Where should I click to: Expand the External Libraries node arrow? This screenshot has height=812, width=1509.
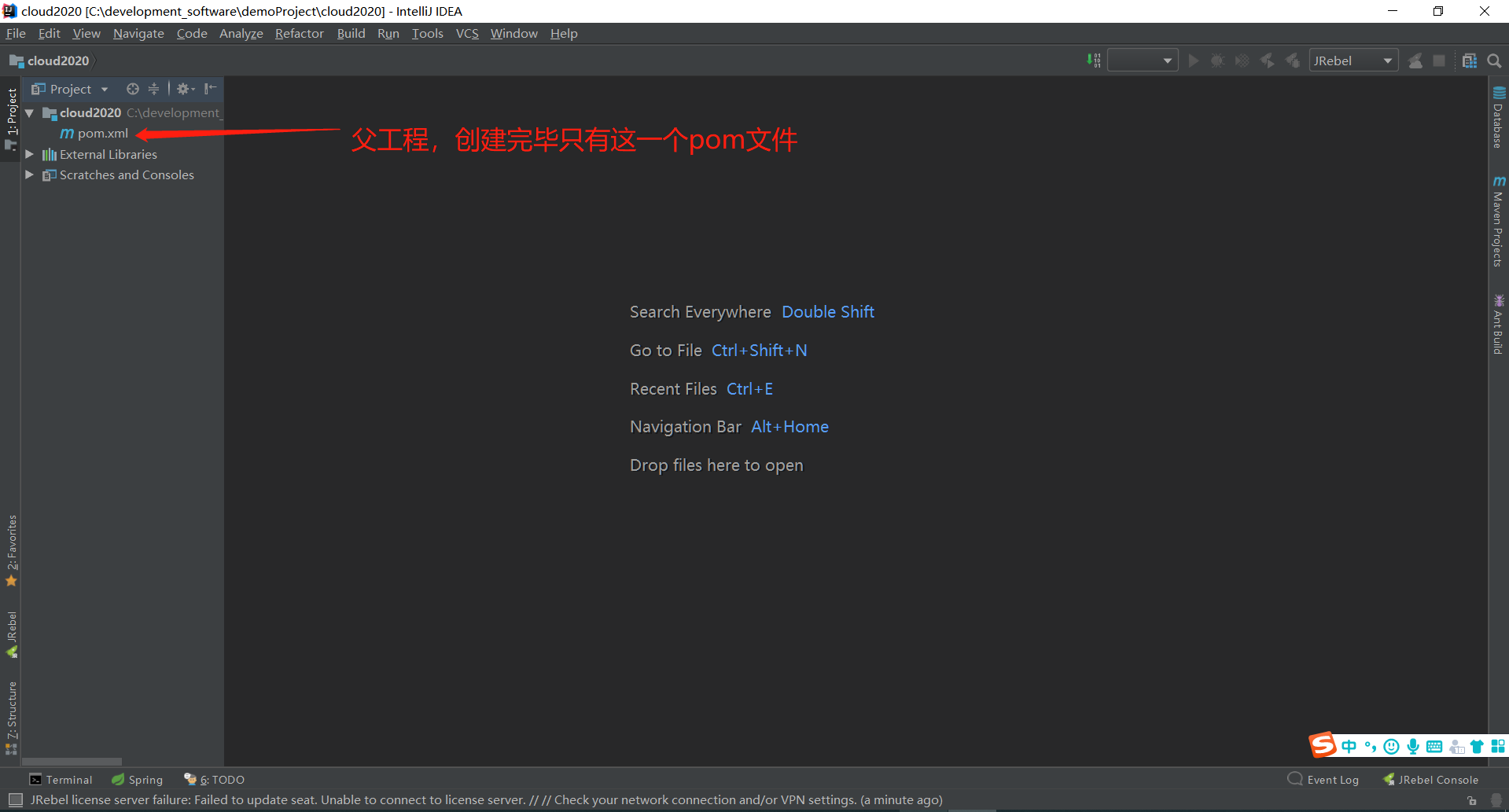(30, 154)
